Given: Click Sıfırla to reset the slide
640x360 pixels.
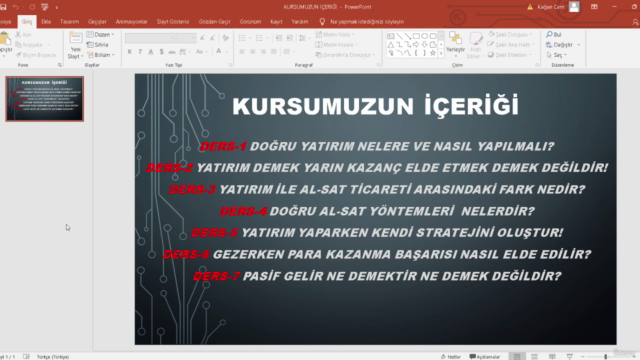Looking at the screenshot, I should pyautogui.click(x=98, y=44).
